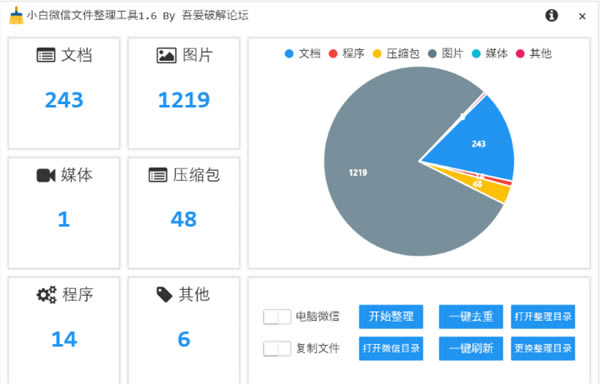600x384 pixels.
Task: Click the broom app icon
Action: (16, 15)
